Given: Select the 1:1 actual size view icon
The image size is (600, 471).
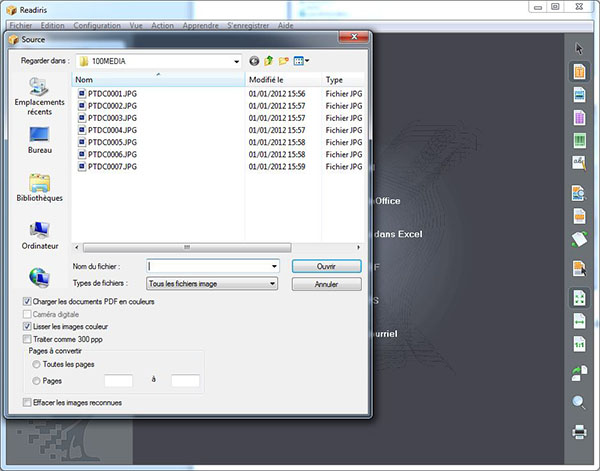Looking at the screenshot, I should 578,345.
